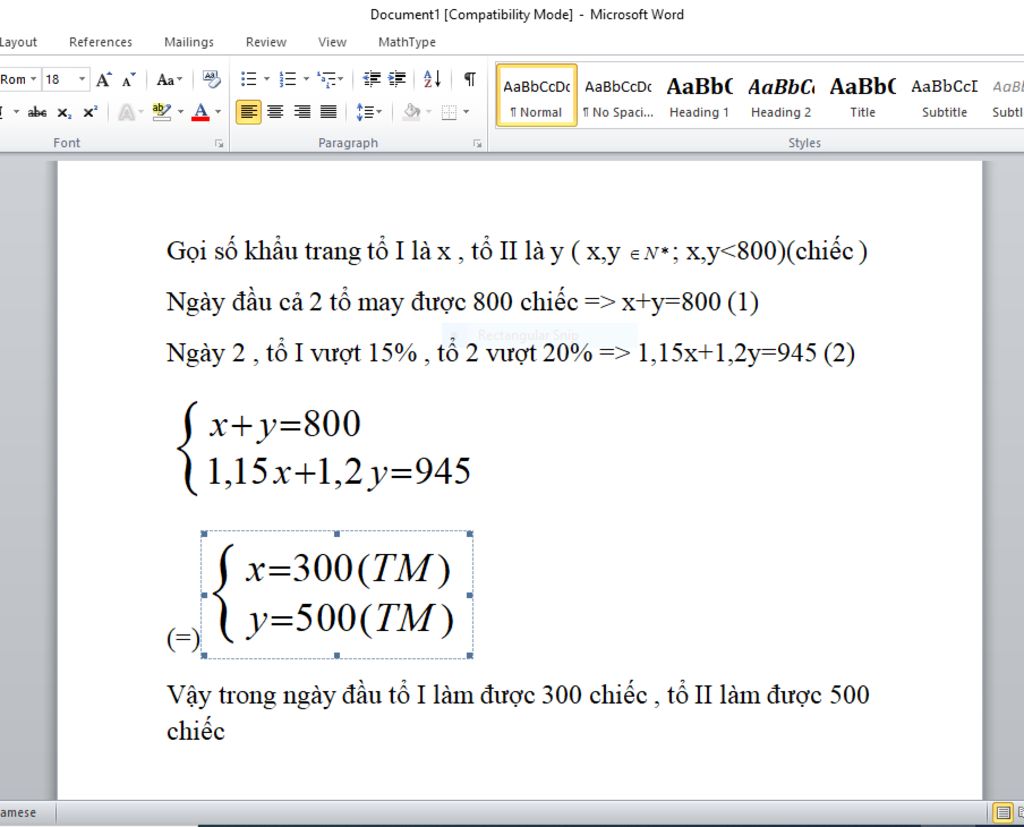Apply the Heading 2 style
Screen dimensions: 1024x827
coord(780,95)
